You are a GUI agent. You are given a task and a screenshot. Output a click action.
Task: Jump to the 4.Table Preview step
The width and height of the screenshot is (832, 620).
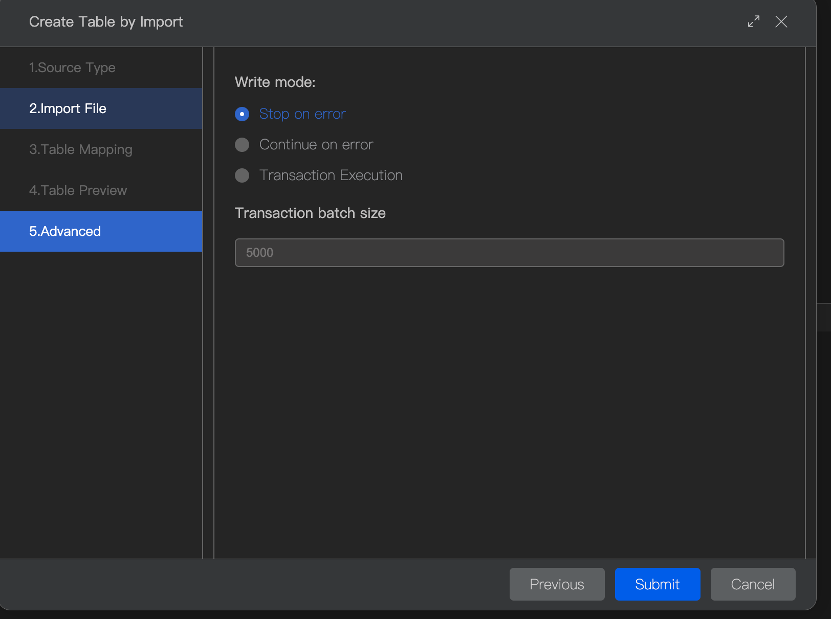click(x=78, y=190)
